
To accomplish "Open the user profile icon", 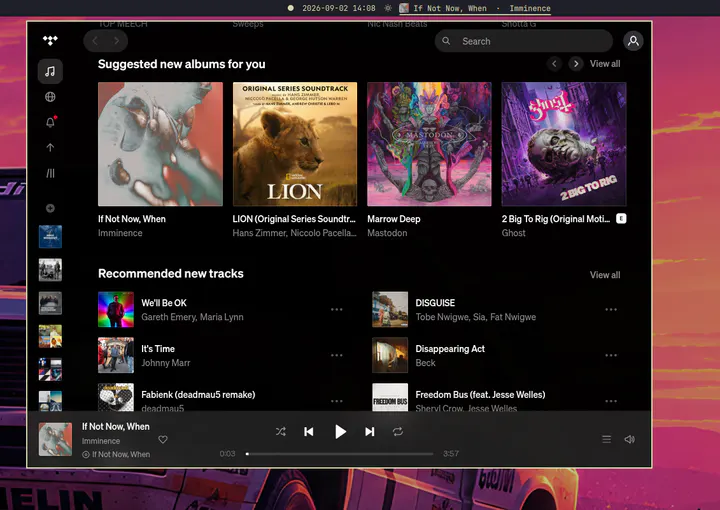I will click(x=633, y=41).
